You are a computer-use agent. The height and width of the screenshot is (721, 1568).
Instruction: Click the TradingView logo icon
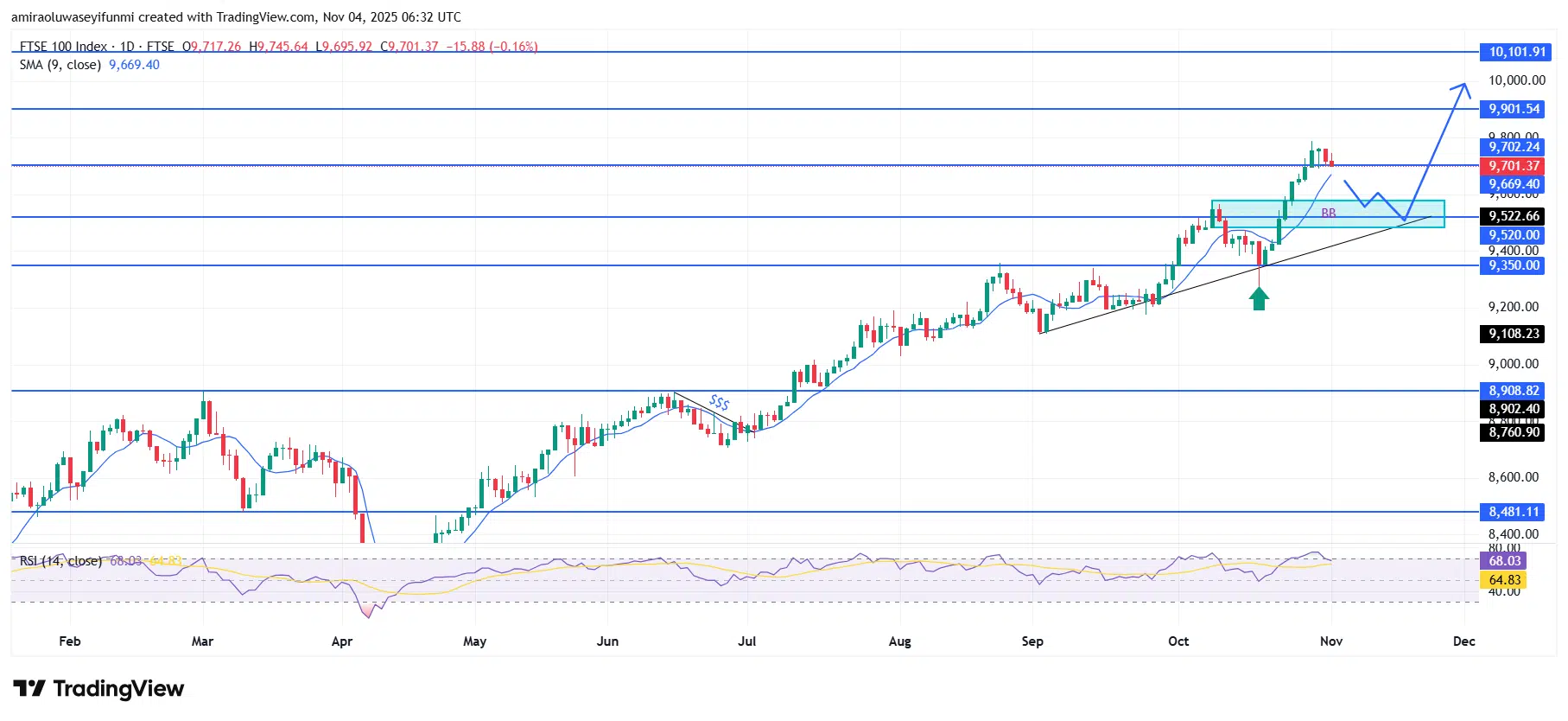tap(29, 689)
